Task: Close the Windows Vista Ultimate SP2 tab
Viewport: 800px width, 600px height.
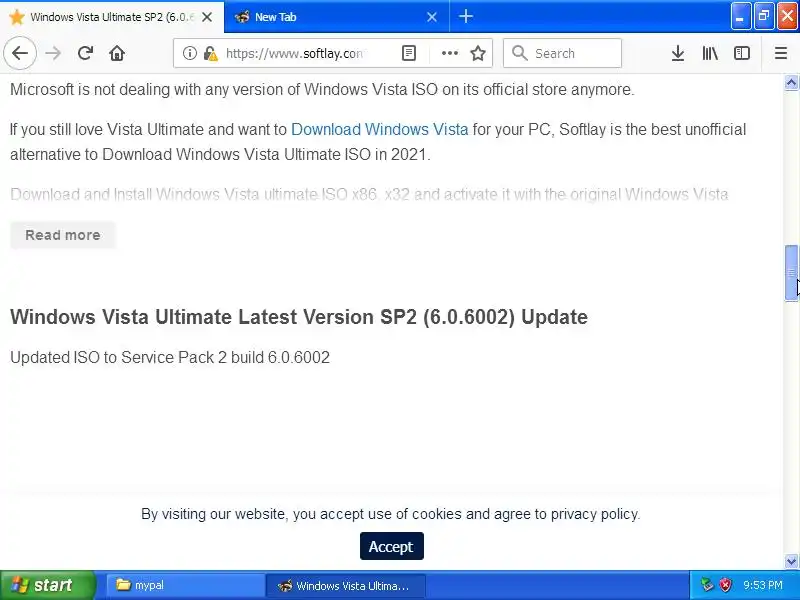Action: click(207, 17)
